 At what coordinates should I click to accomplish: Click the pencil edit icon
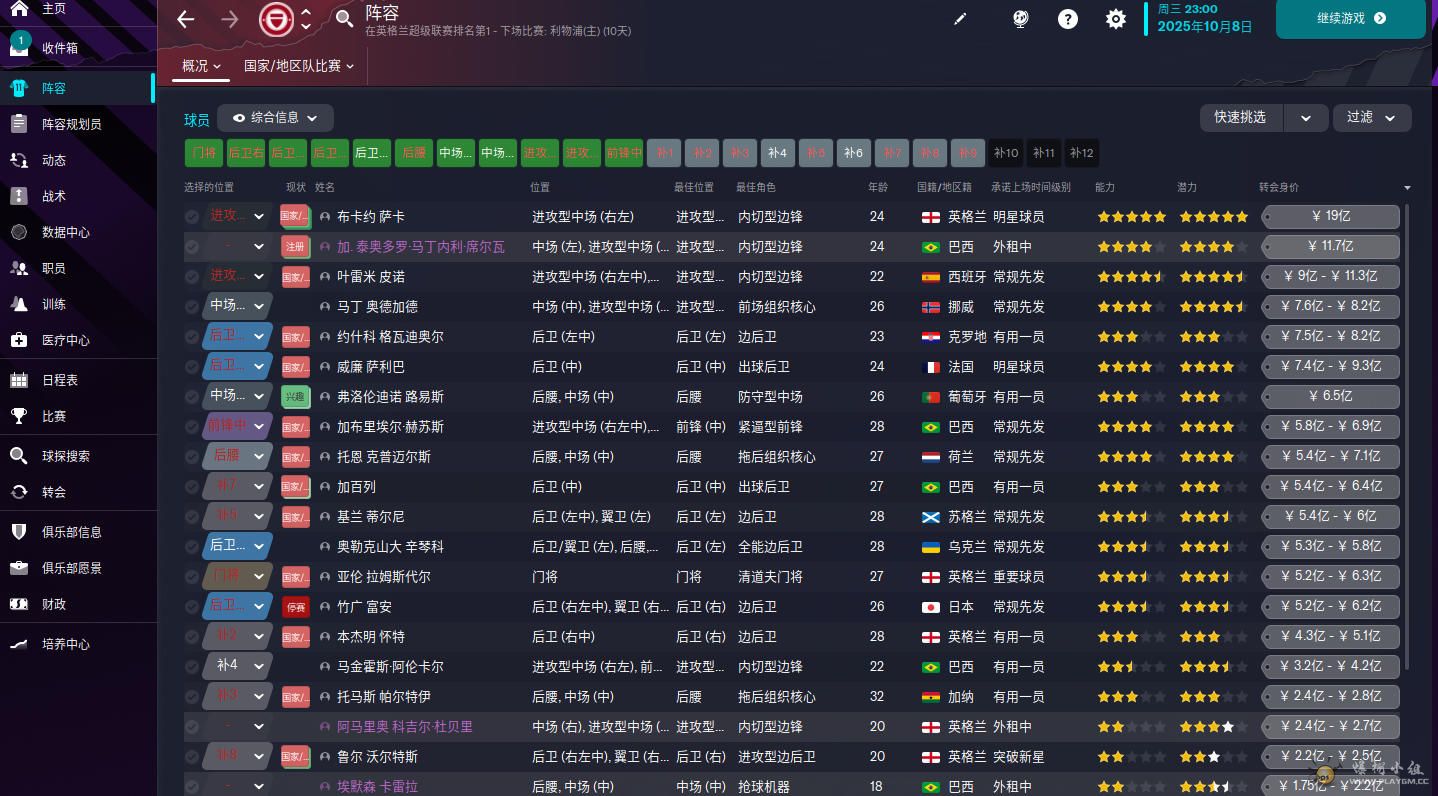coord(960,19)
